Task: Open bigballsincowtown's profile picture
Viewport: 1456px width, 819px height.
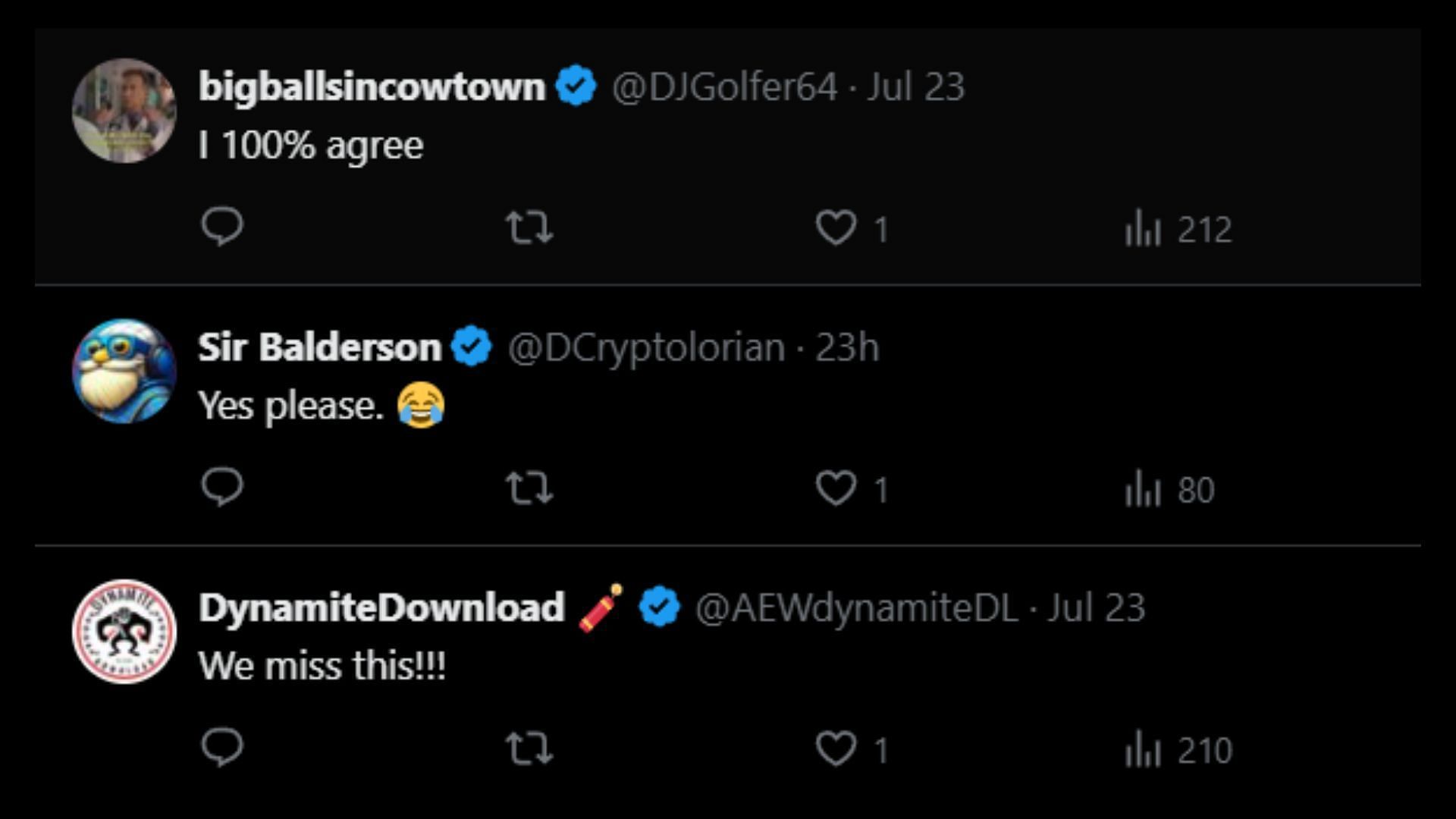Action: click(x=124, y=111)
